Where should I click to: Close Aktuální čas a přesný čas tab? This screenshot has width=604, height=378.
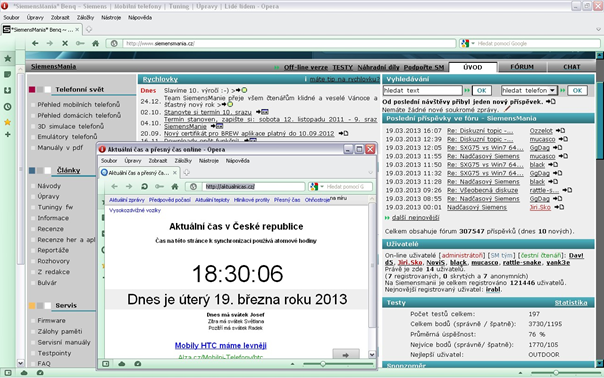pyautogui.click(x=175, y=173)
